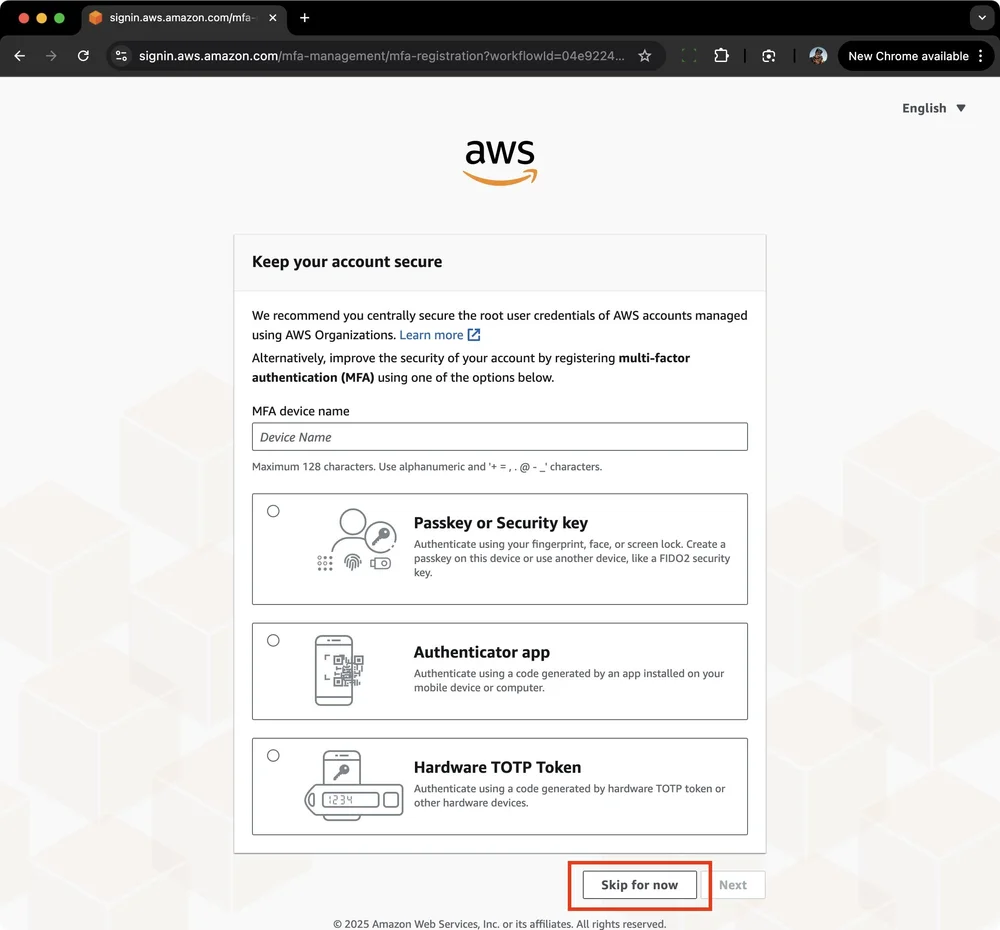The width and height of the screenshot is (1000, 930).
Task: Expand the tab search dropdown arrow
Action: coord(982,18)
